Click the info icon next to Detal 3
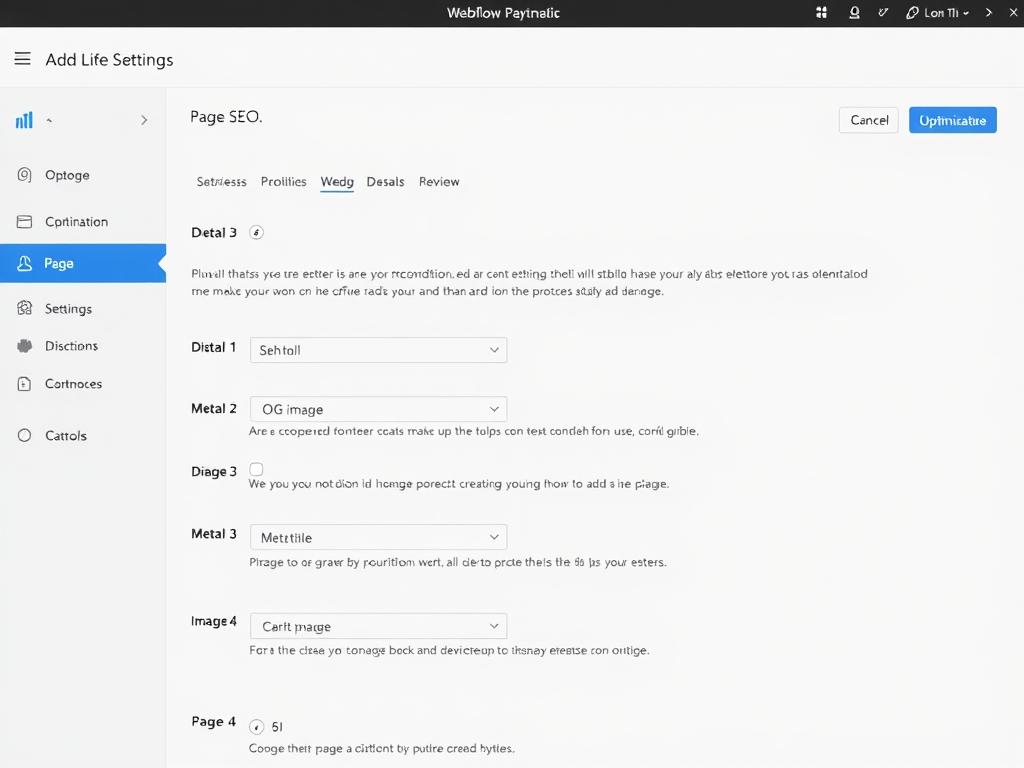The height and width of the screenshot is (768, 1024). tap(257, 232)
